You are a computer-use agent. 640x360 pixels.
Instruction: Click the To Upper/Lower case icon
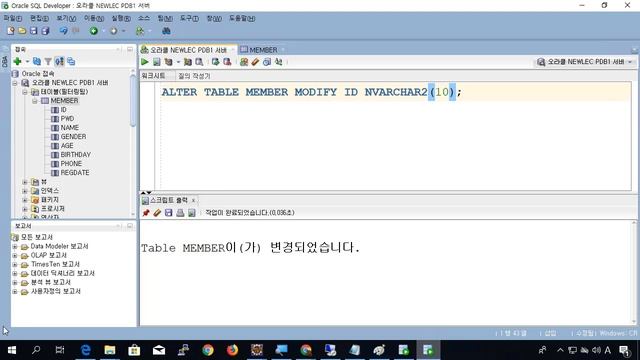click(278, 62)
